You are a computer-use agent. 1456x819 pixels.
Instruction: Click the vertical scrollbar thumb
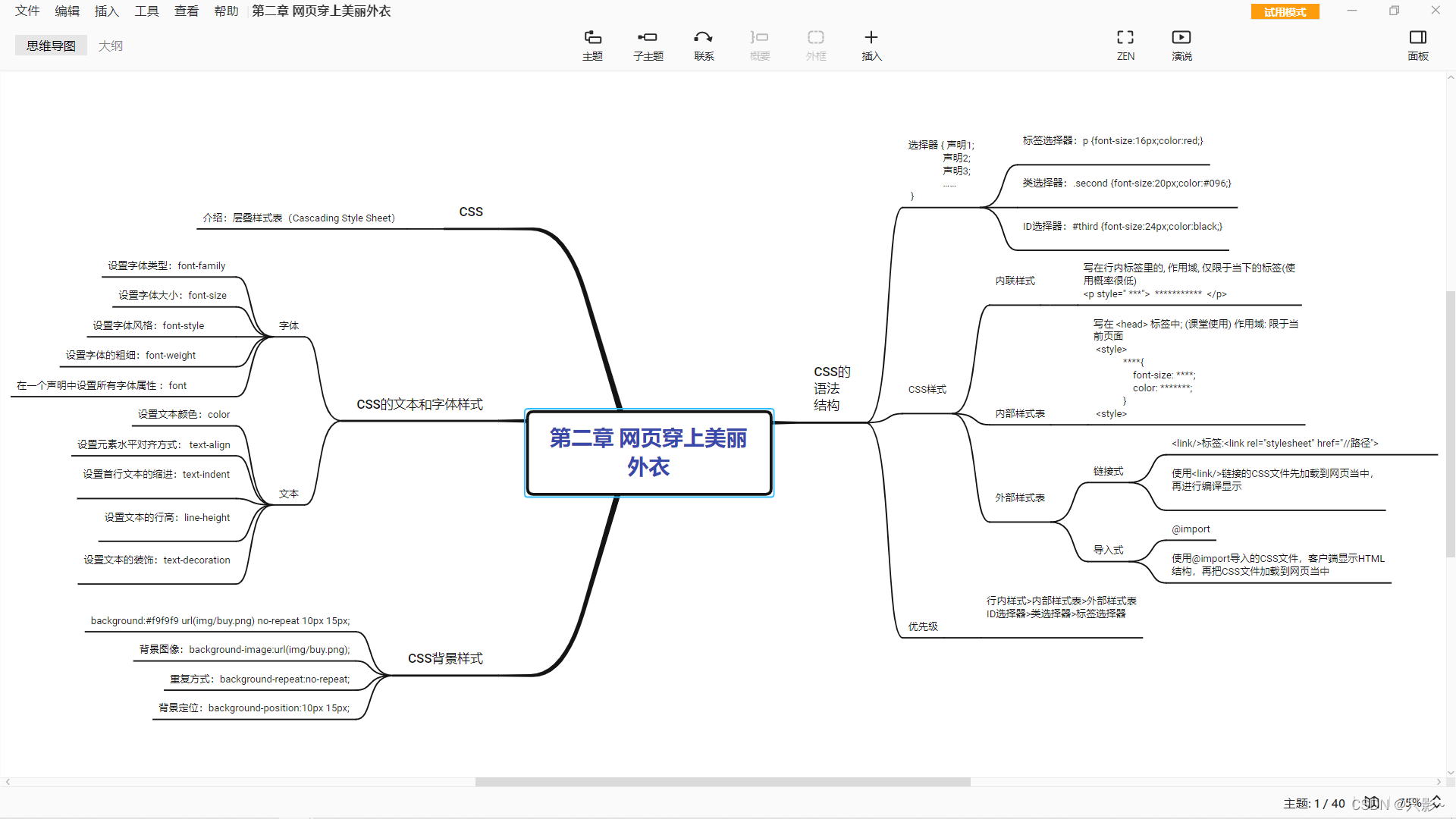click(1450, 425)
